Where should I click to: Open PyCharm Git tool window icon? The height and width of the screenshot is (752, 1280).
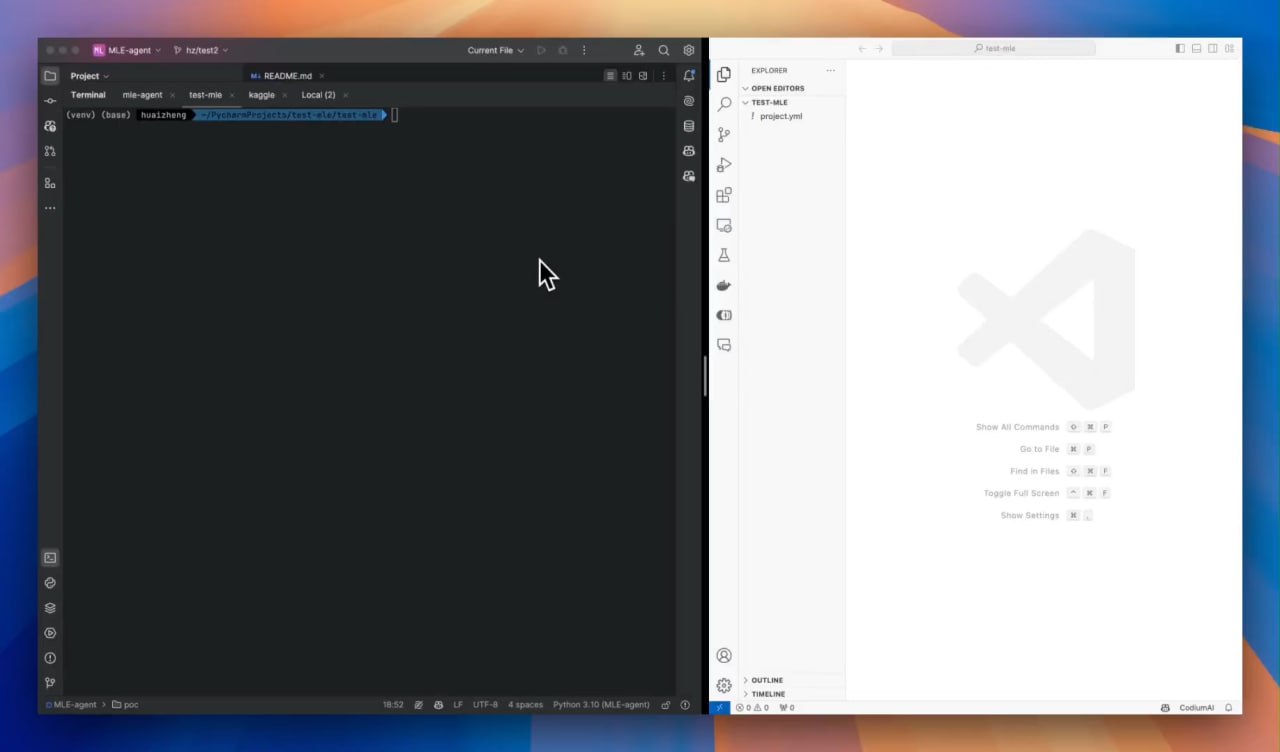[x=50, y=683]
